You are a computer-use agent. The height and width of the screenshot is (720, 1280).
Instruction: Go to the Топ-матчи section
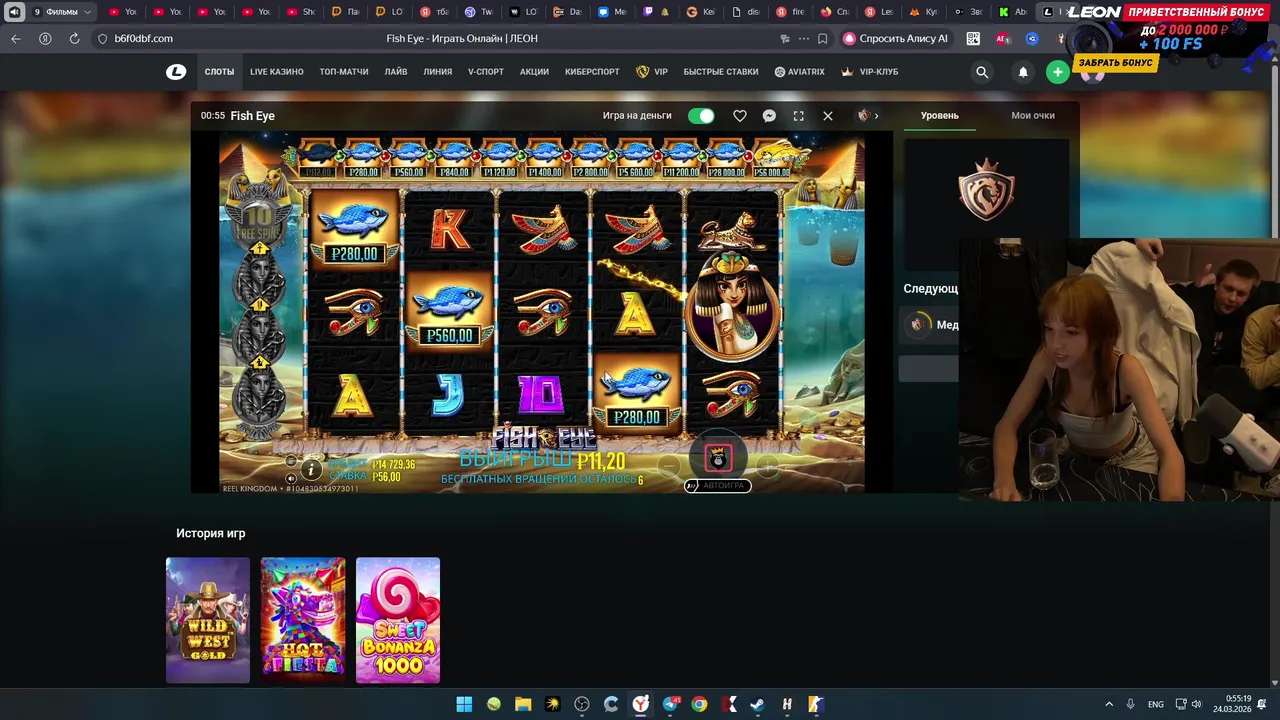coord(344,72)
